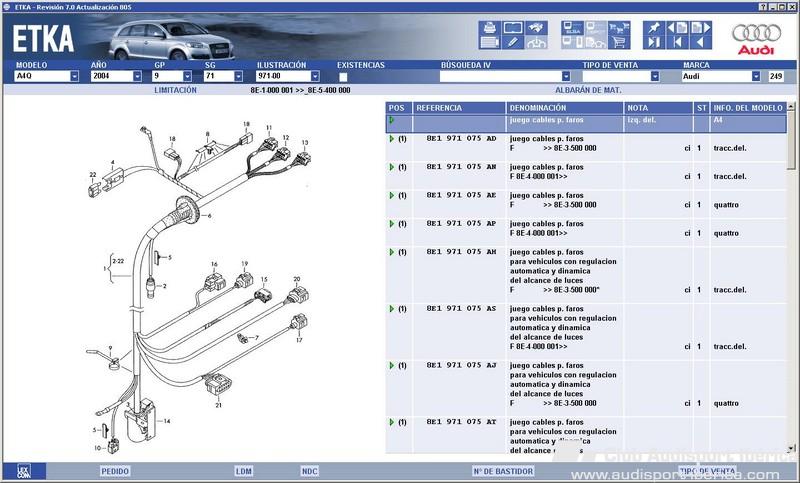Viewport: 800px width, 483px height.
Task: Open the Marca dropdown showing Audi
Action: click(x=756, y=76)
